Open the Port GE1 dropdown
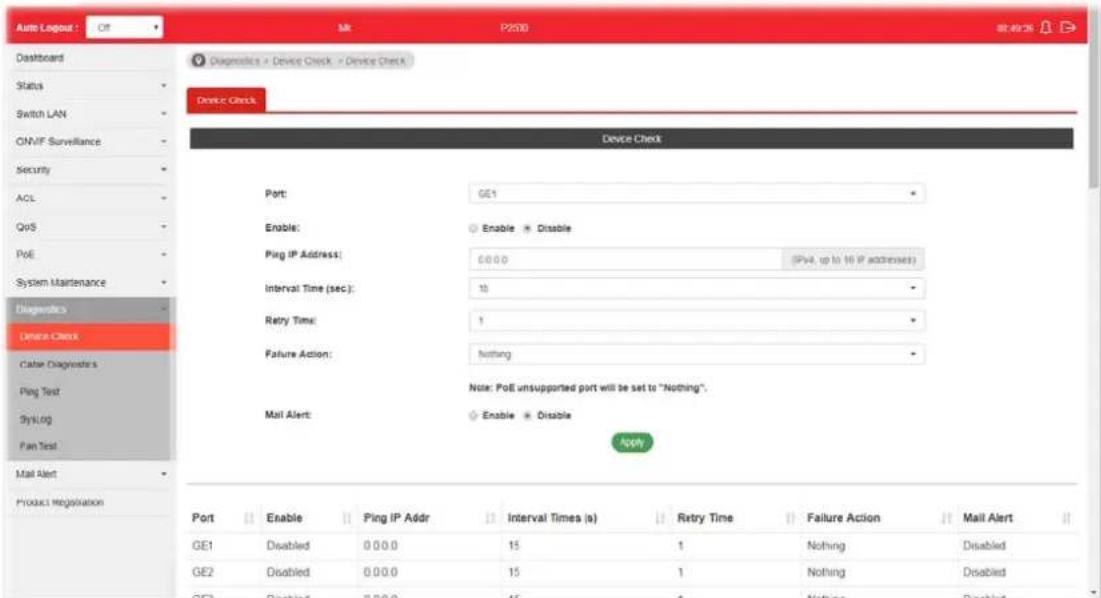Viewport: 1101px width, 598px height. (697, 194)
